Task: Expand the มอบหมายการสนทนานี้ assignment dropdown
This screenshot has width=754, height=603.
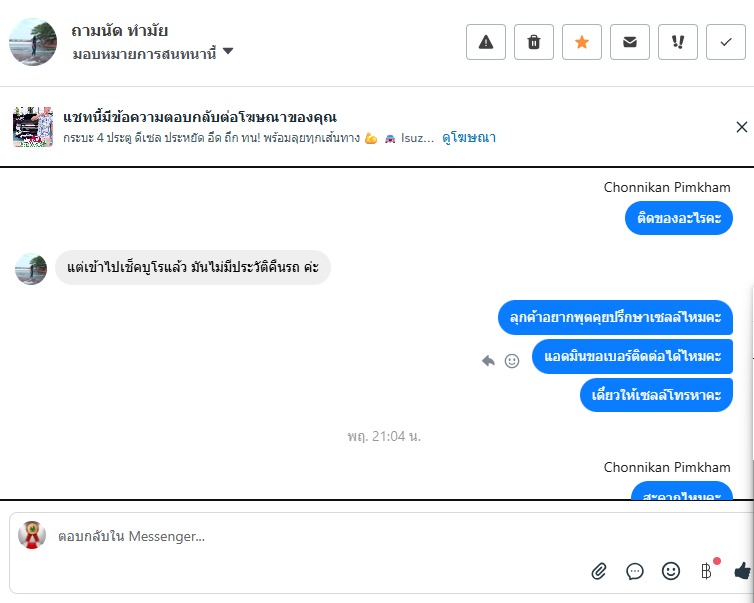Action: pos(152,53)
